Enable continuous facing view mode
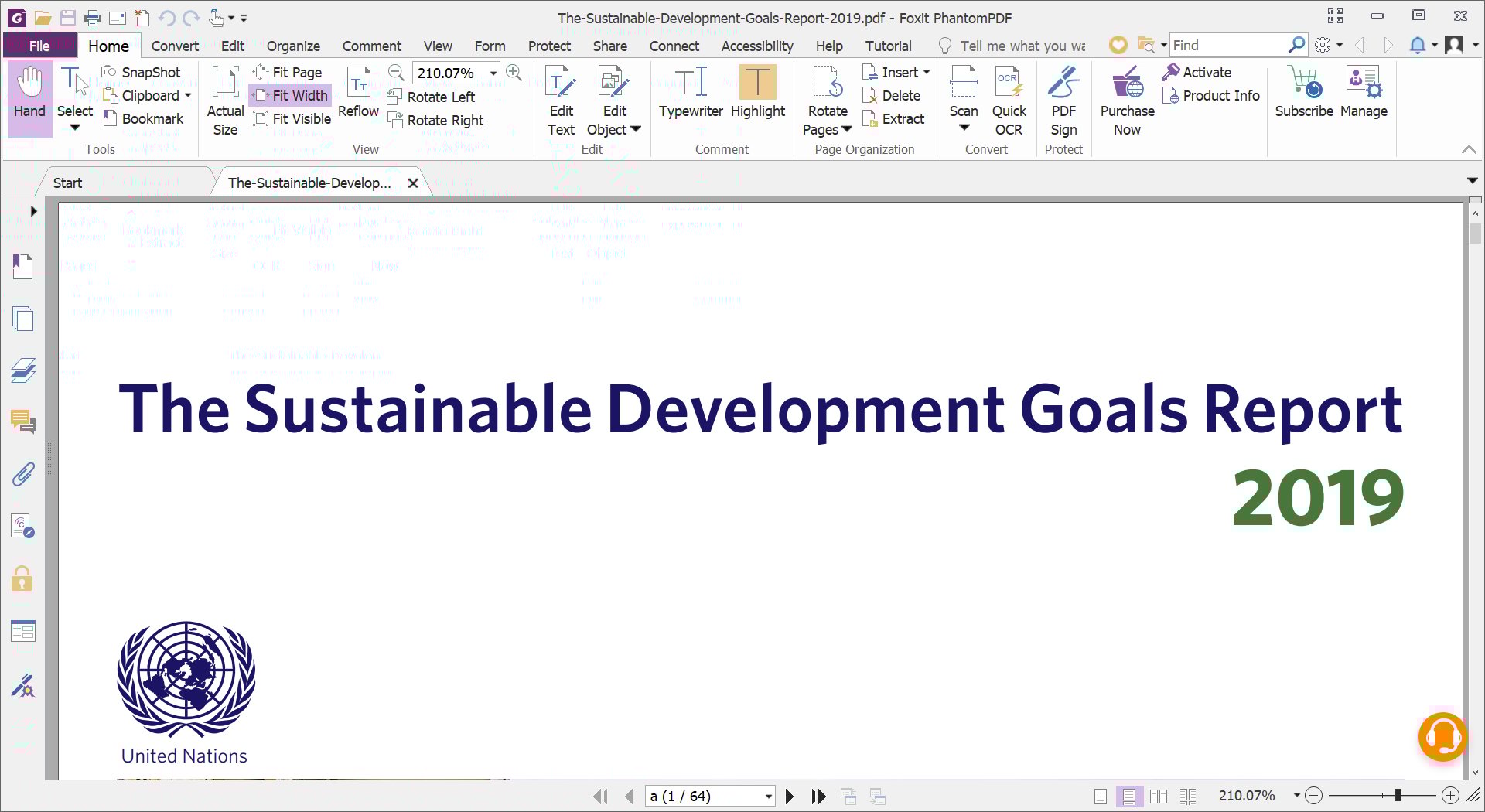This screenshot has width=1485, height=812. (x=1188, y=797)
